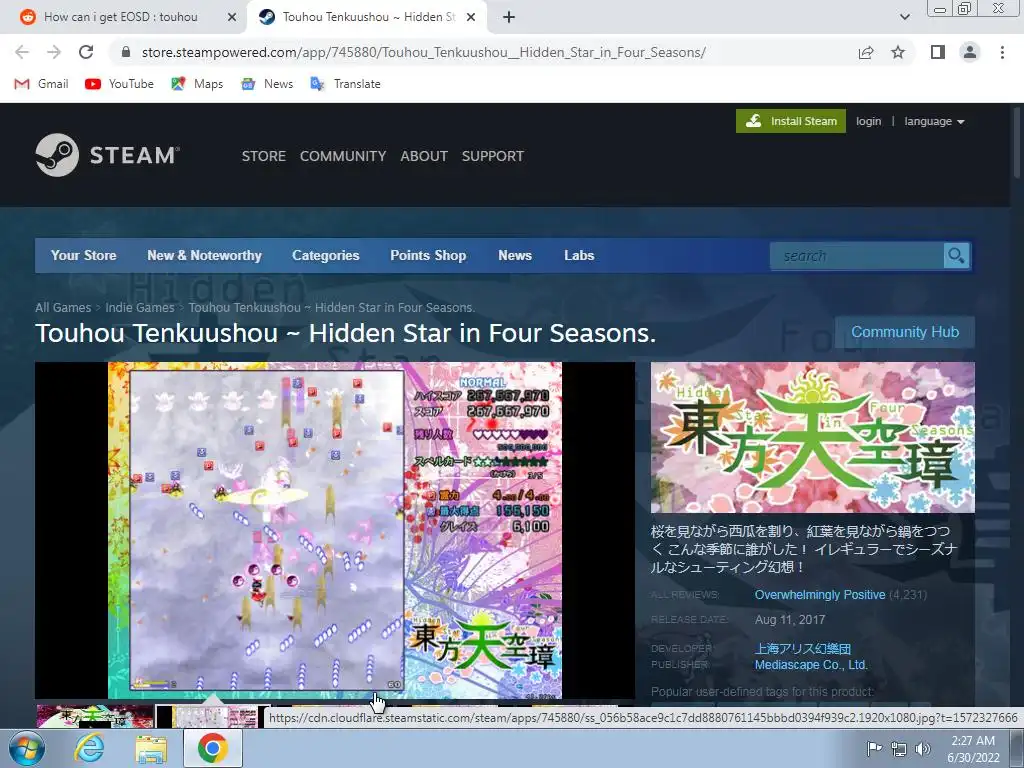Reload the Steam store page
Screen dimensions: 1024x768
[x=86, y=52]
